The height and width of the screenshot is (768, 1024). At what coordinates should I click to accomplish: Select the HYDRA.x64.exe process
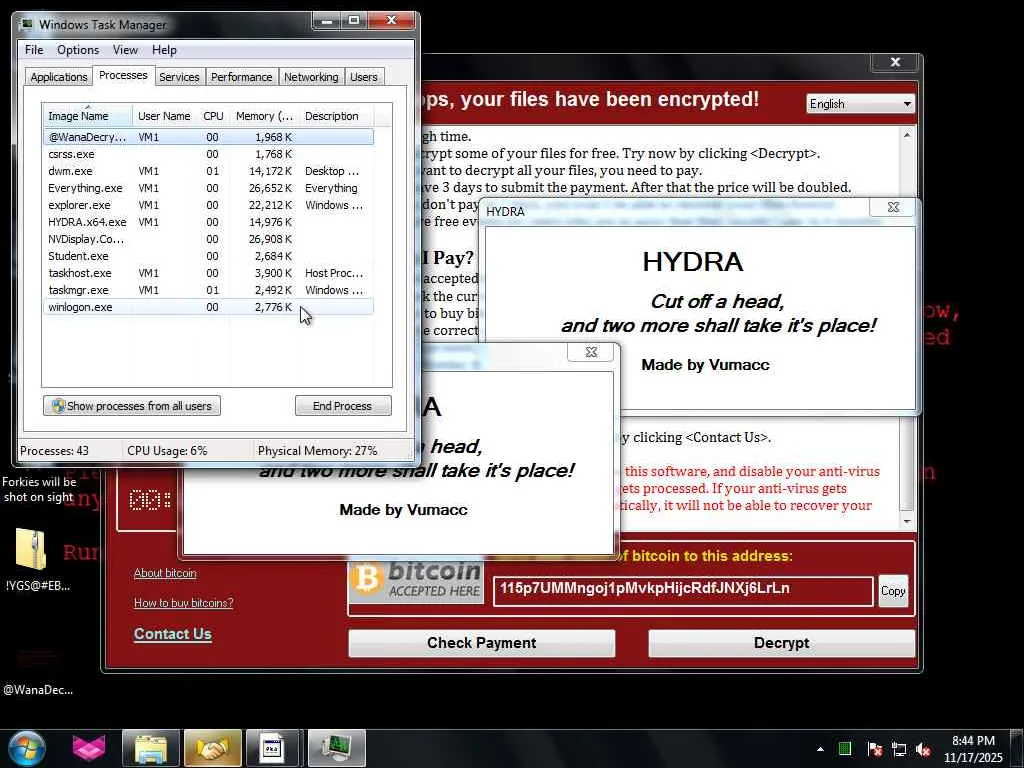[208, 222]
